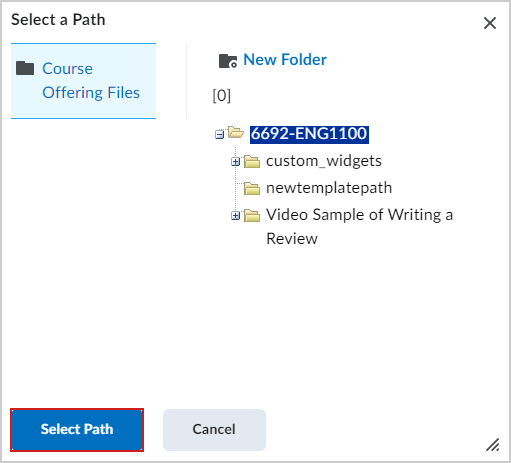Select the 6692-ENG1100 root folder label
The image size is (511, 463).
[309, 134]
